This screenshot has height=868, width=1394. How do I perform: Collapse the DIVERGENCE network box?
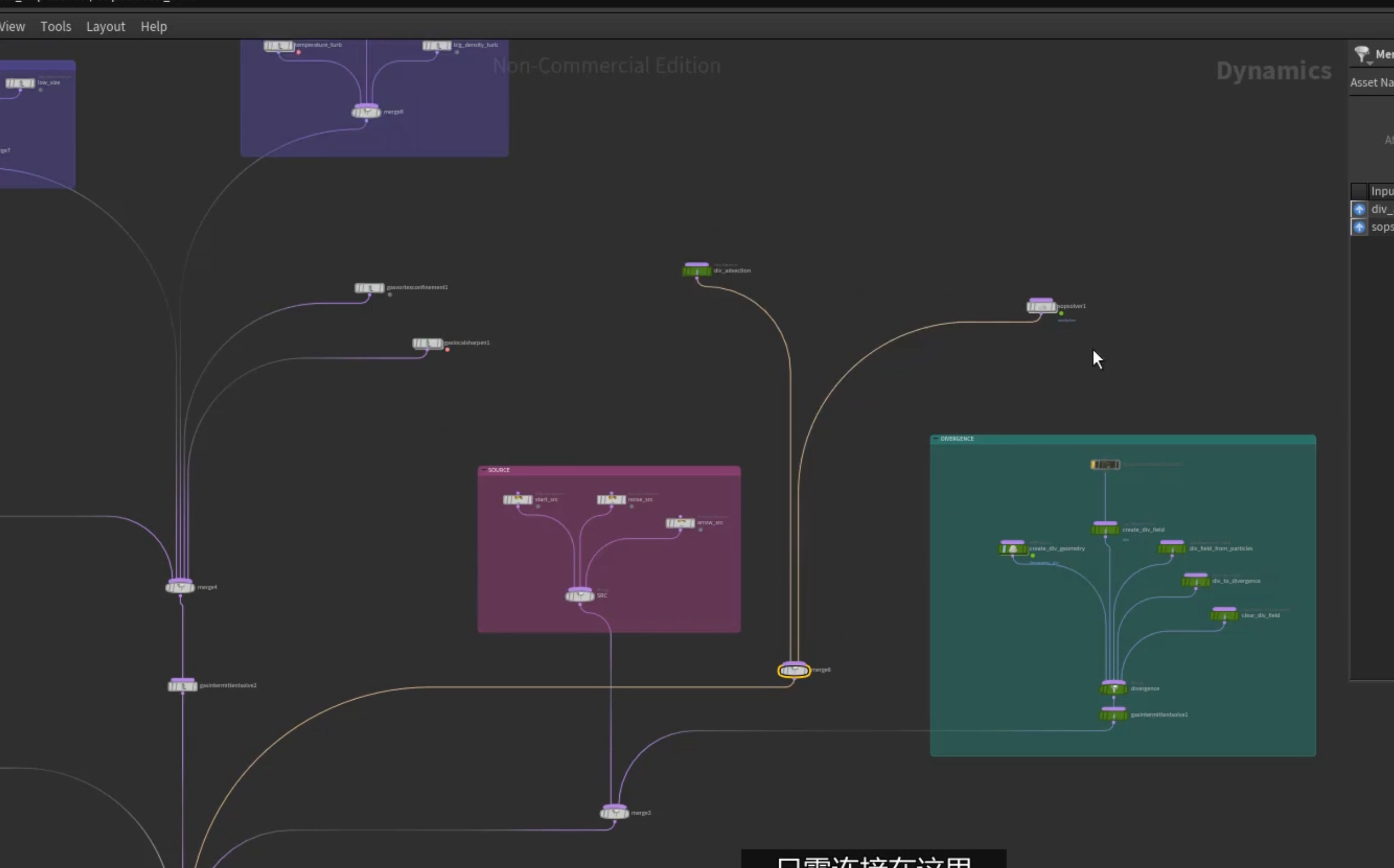coord(936,438)
